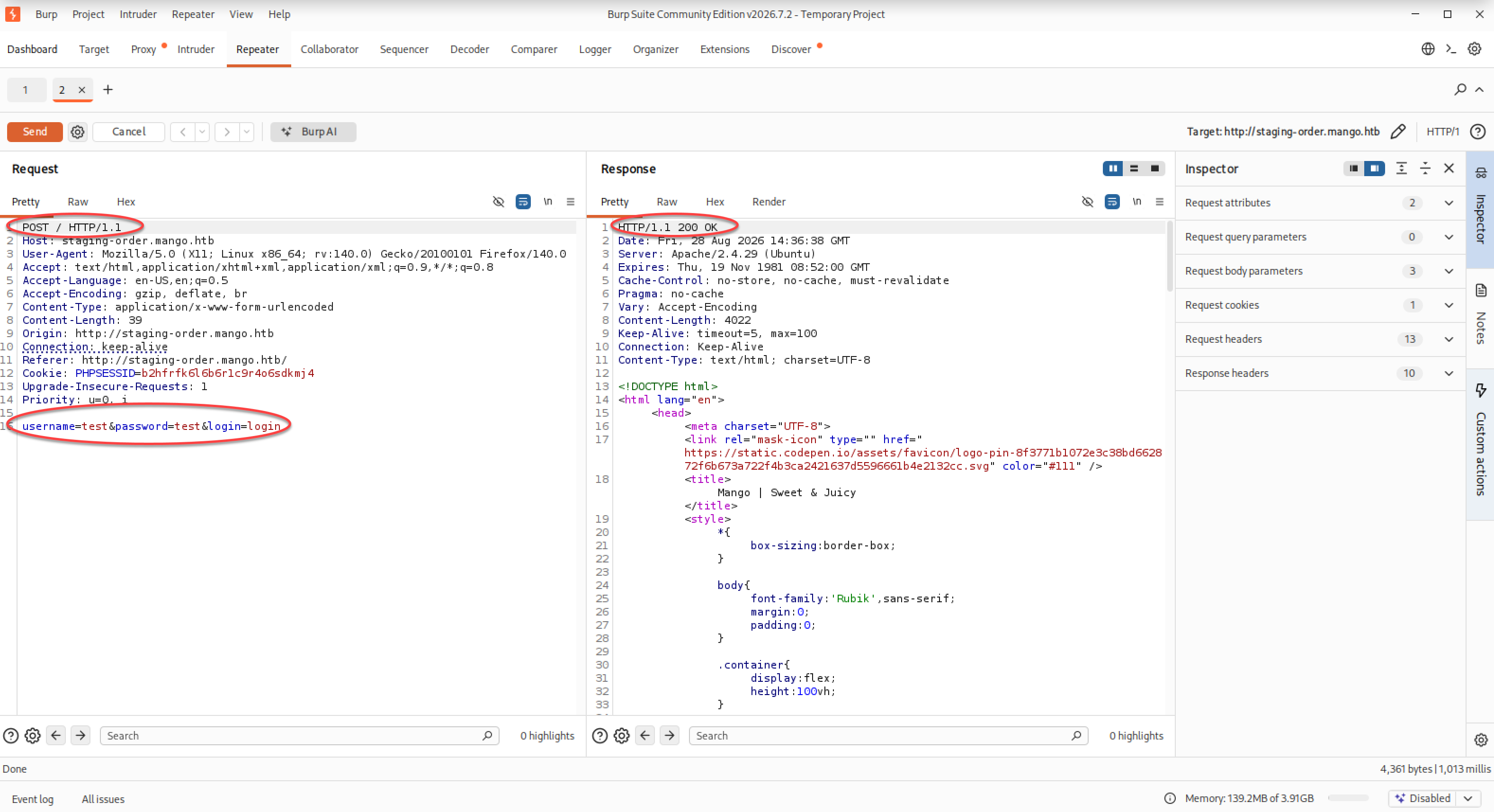This screenshot has width=1494, height=812.
Task: Add a new Repeater tab
Action: pyautogui.click(x=108, y=89)
